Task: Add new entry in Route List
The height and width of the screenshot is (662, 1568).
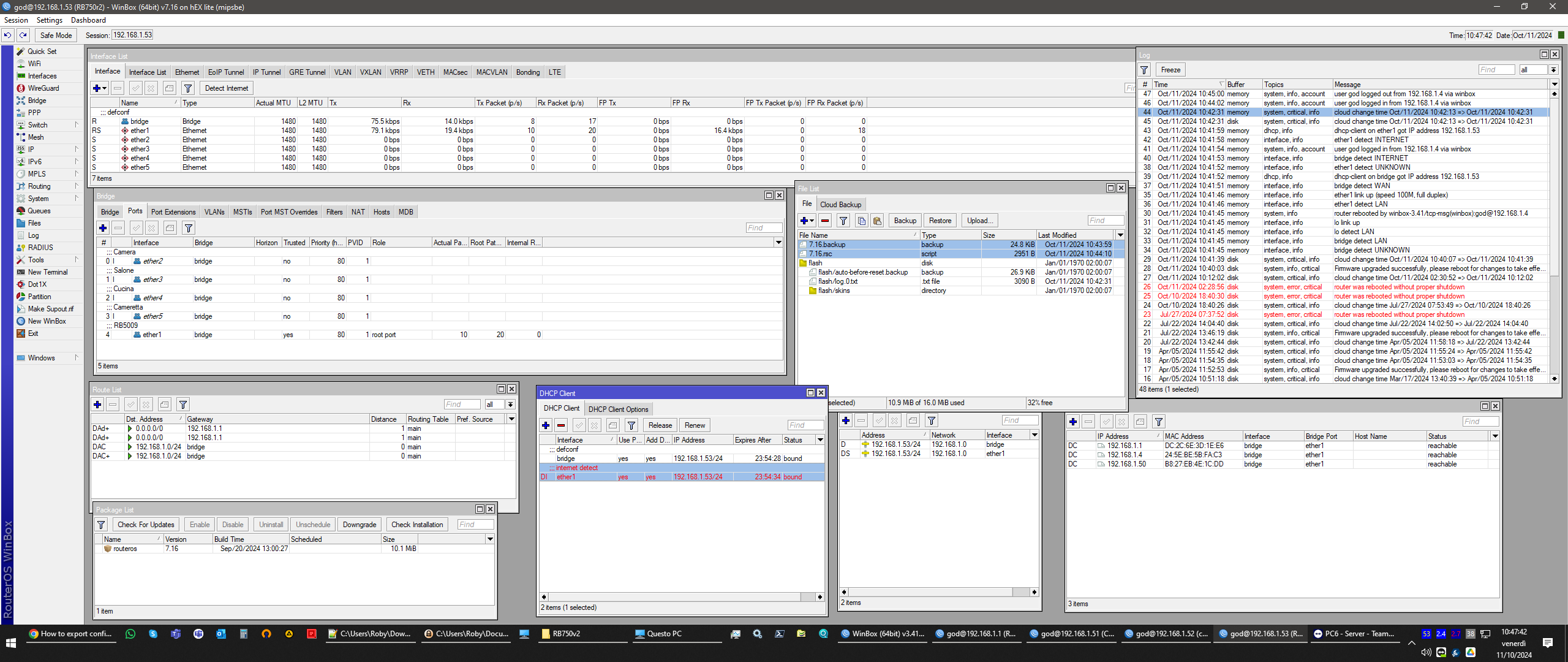Action: pos(97,405)
